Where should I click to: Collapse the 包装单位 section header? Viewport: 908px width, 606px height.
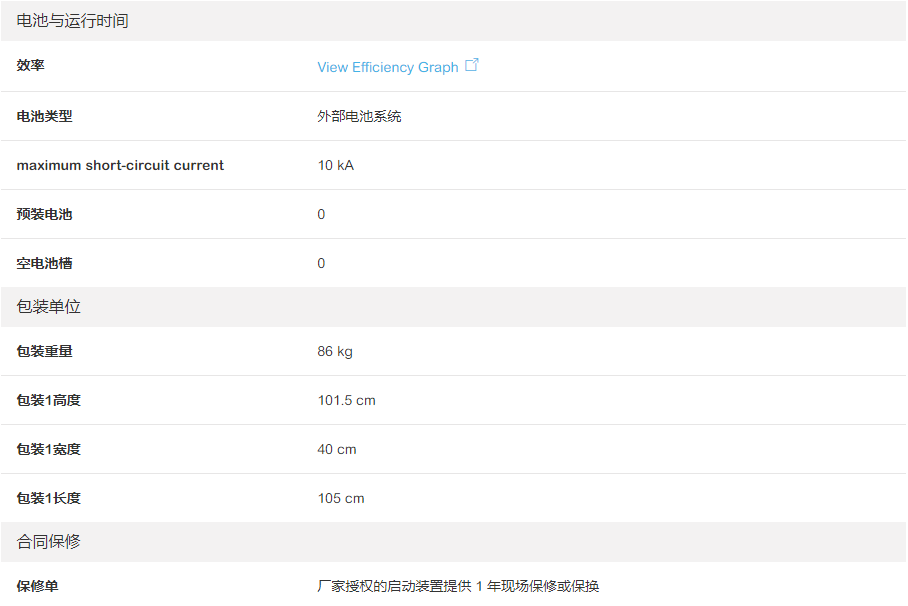pyautogui.click(x=49, y=307)
